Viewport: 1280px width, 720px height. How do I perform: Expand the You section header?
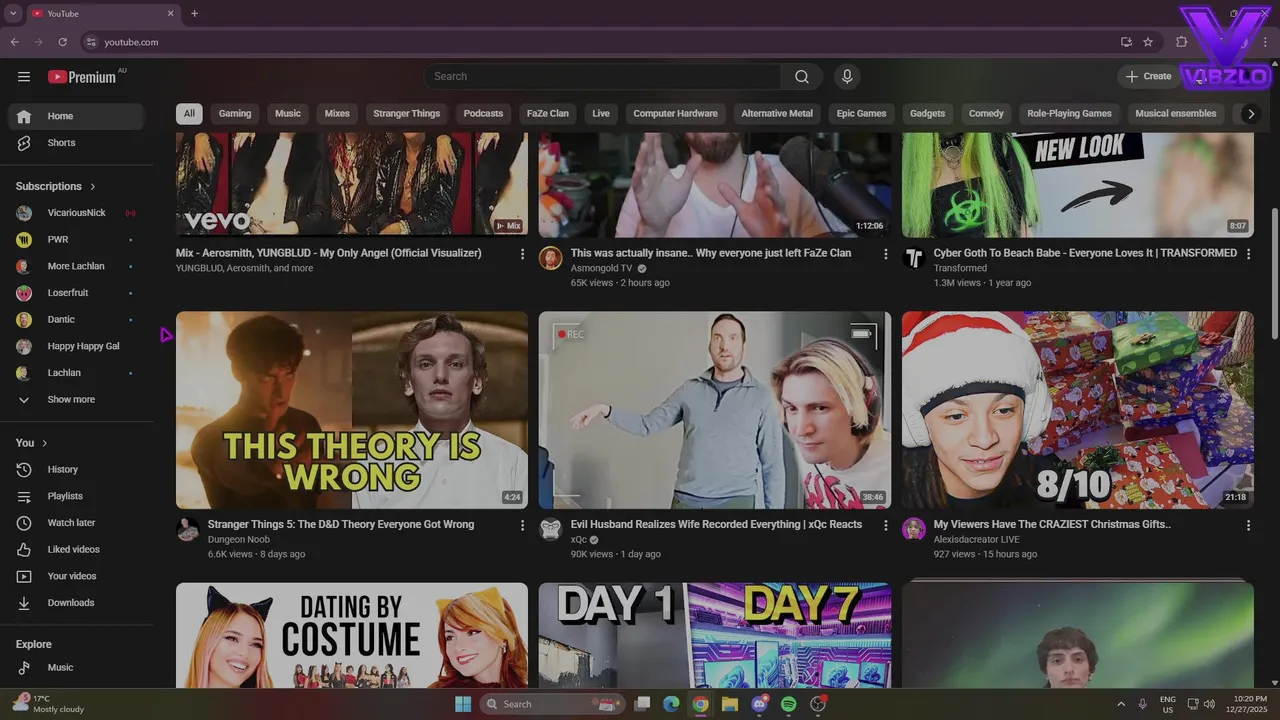pyautogui.click(x=32, y=443)
